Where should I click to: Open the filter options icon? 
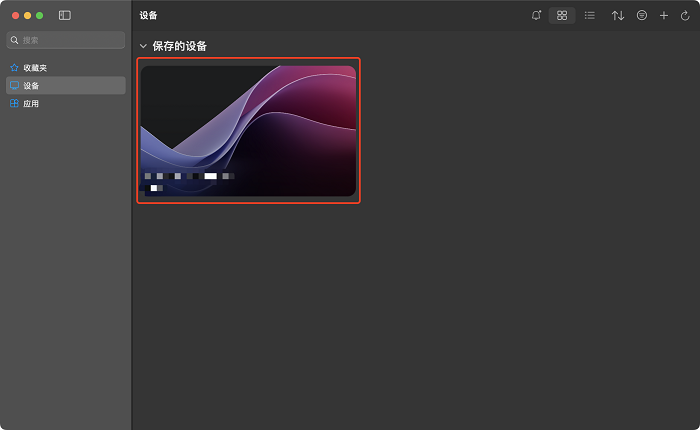tap(642, 15)
